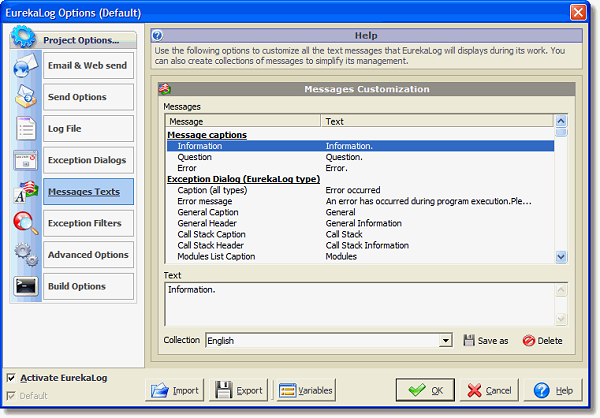Screen dimensions: 600x418
Task: Click the 'Call Stack Information' text cell
Action: [x=367, y=245]
